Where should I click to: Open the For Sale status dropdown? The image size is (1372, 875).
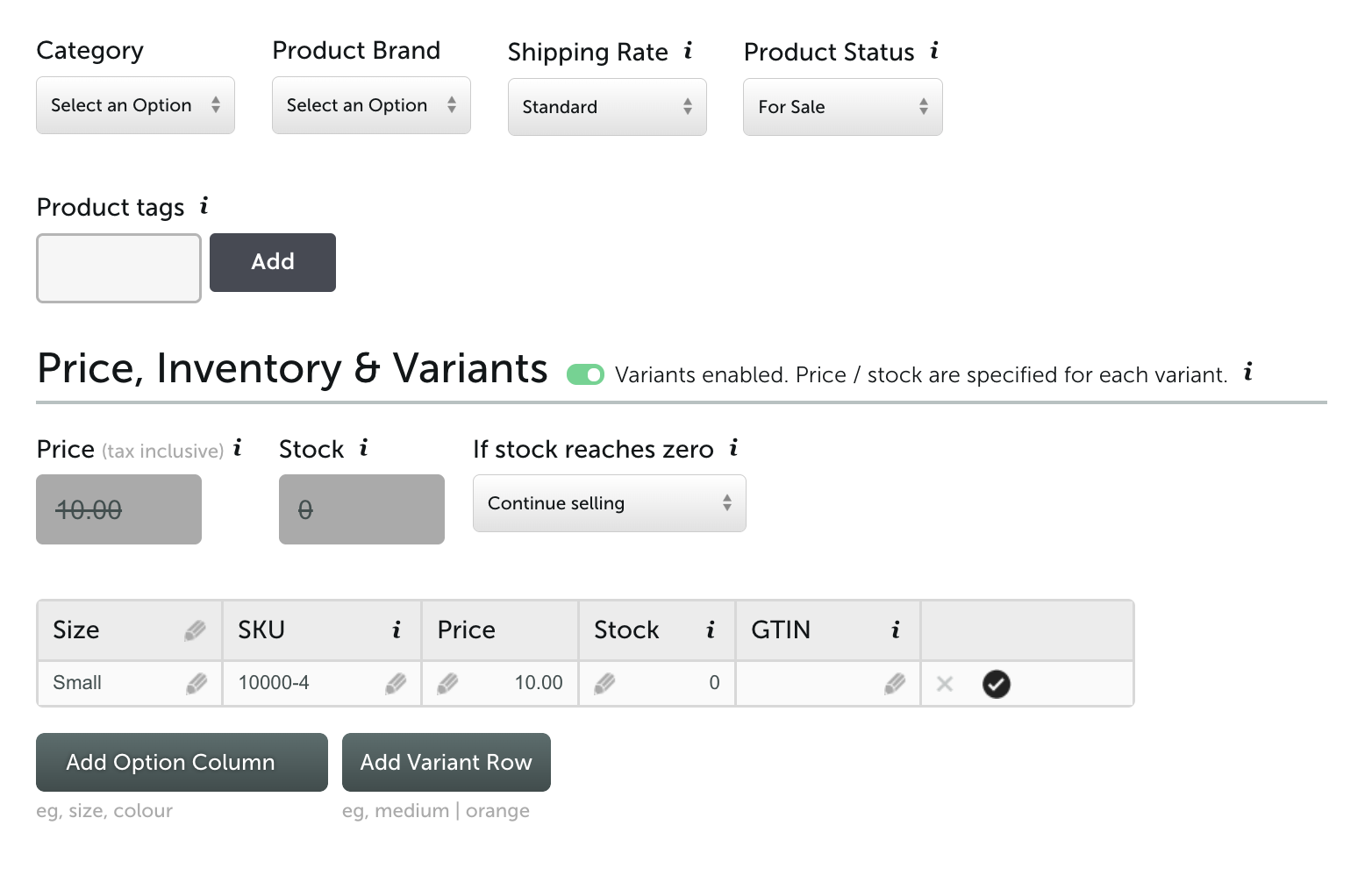click(x=843, y=107)
